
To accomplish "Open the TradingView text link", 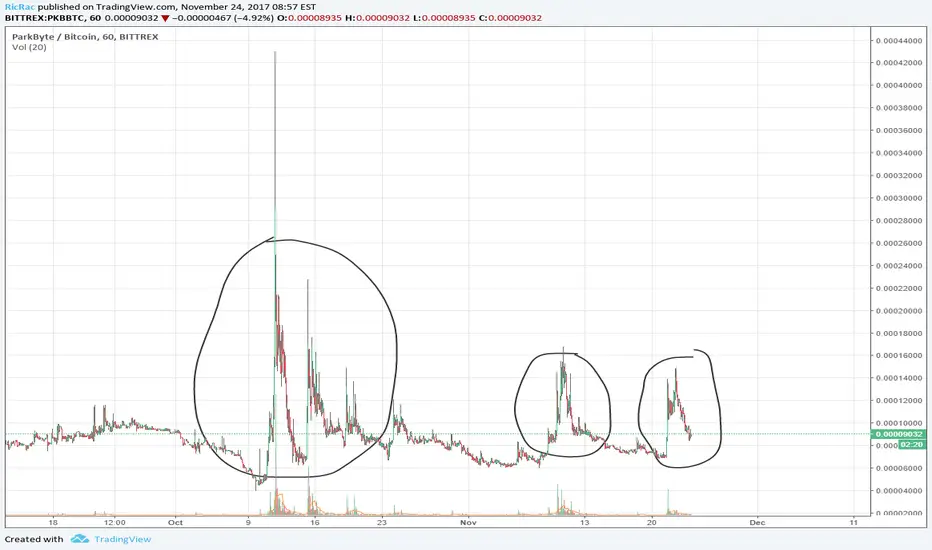I will point(122,539).
